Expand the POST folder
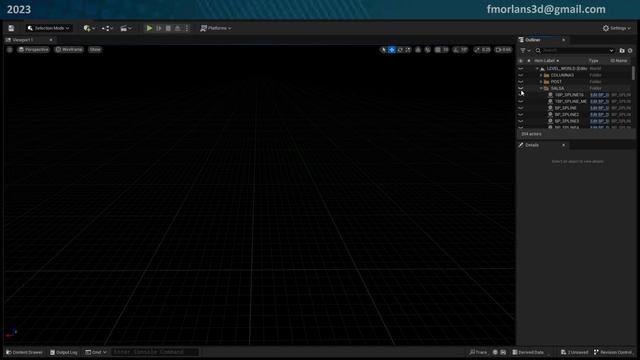Screen dimensions: 640x360 tap(541, 82)
